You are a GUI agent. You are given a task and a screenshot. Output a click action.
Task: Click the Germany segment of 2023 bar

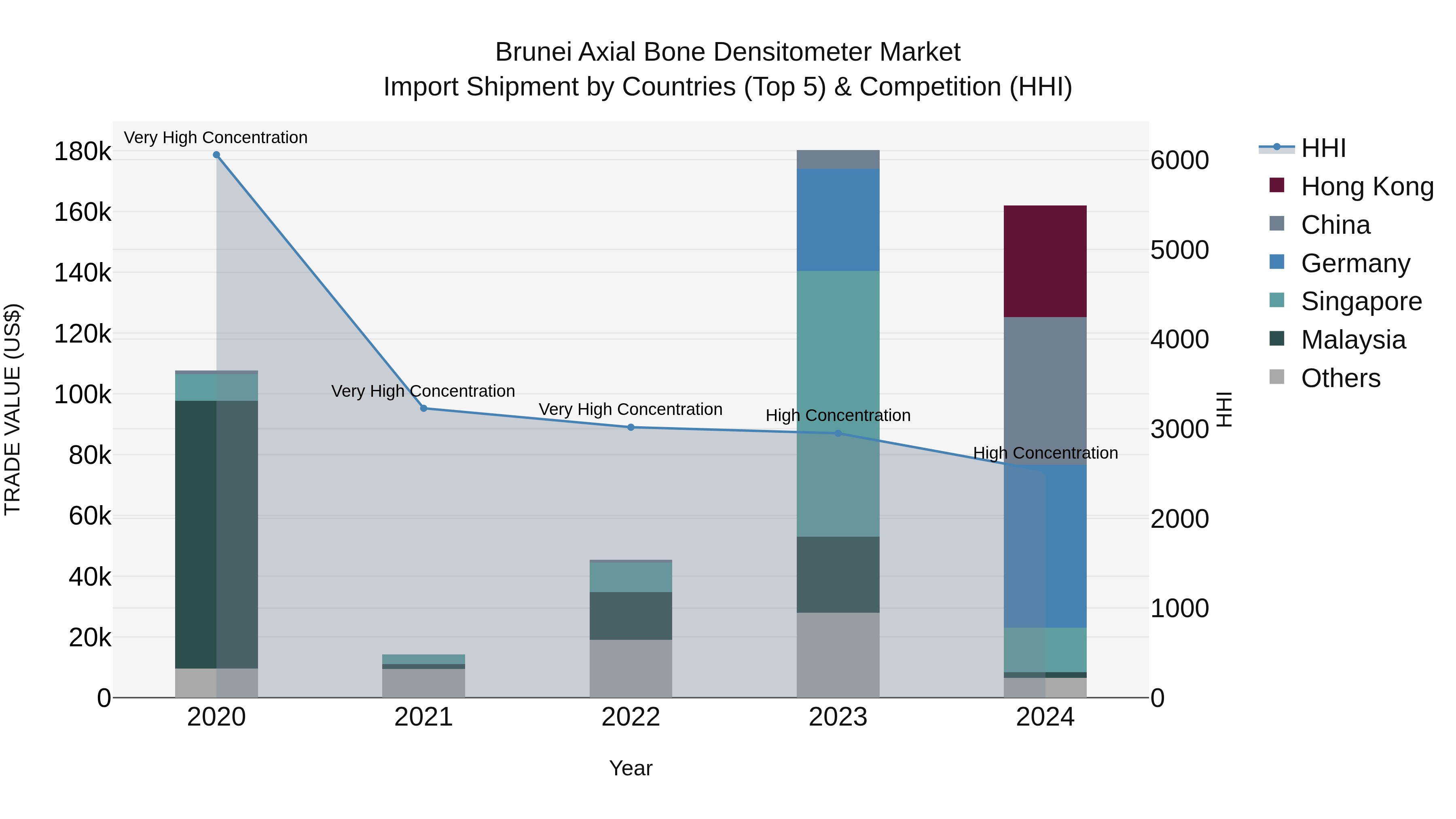(x=838, y=220)
